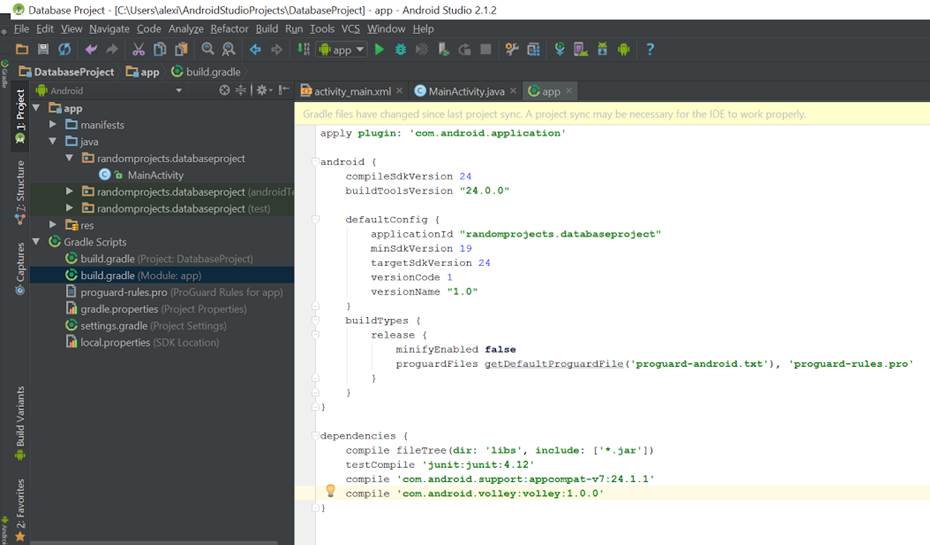930x545 pixels.
Task: Expand the manifests folder arrow
Action: tap(53, 125)
